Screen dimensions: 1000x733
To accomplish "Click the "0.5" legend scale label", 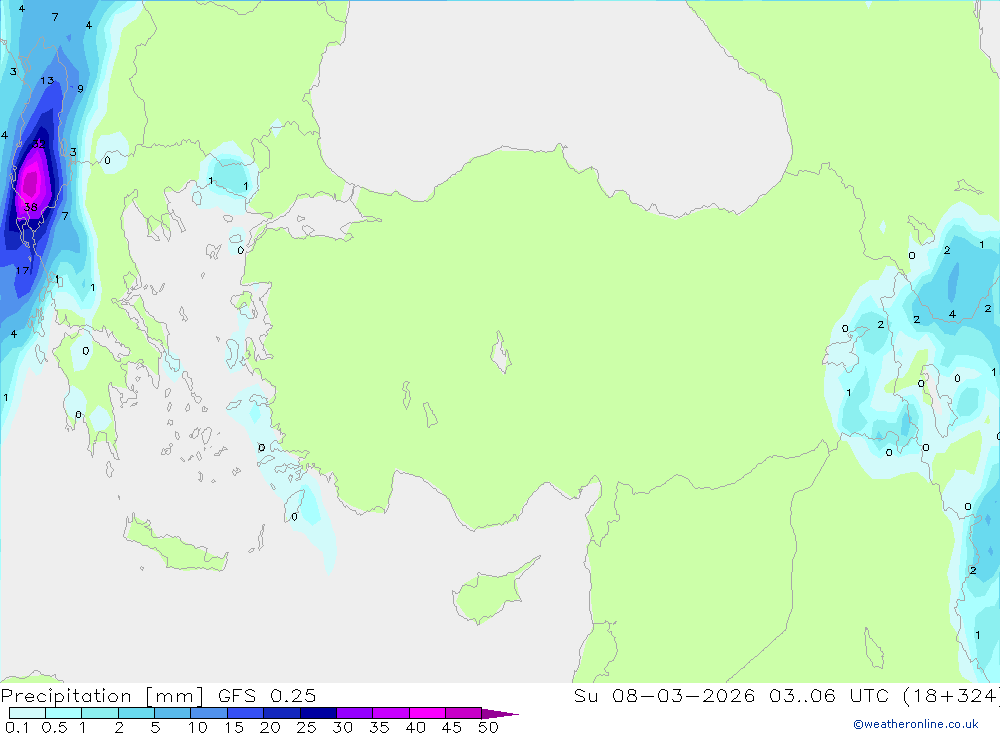I will coord(54,727).
